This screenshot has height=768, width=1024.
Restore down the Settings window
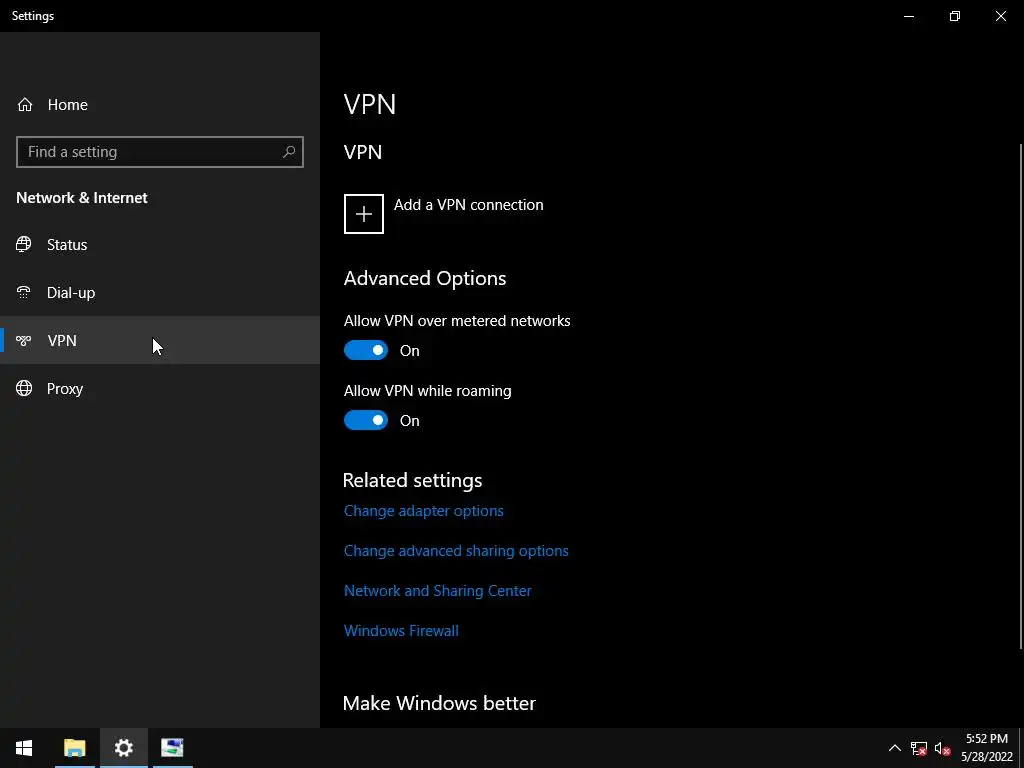955,16
